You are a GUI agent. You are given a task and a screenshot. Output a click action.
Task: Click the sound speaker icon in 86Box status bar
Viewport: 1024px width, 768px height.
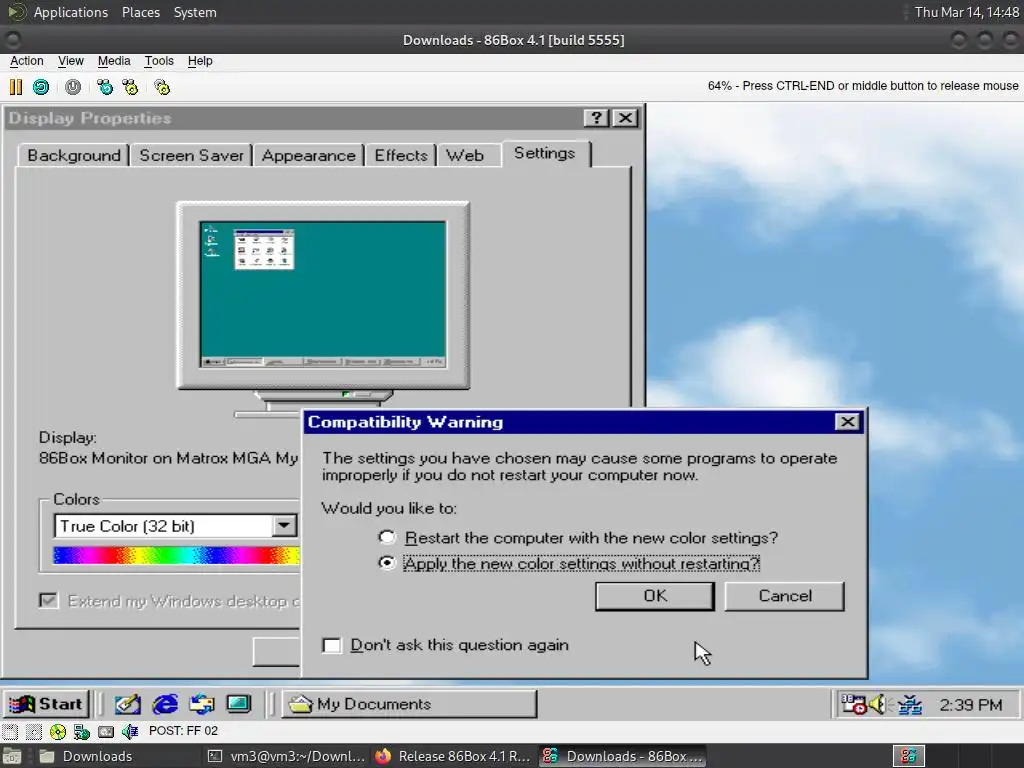click(x=130, y=731)
